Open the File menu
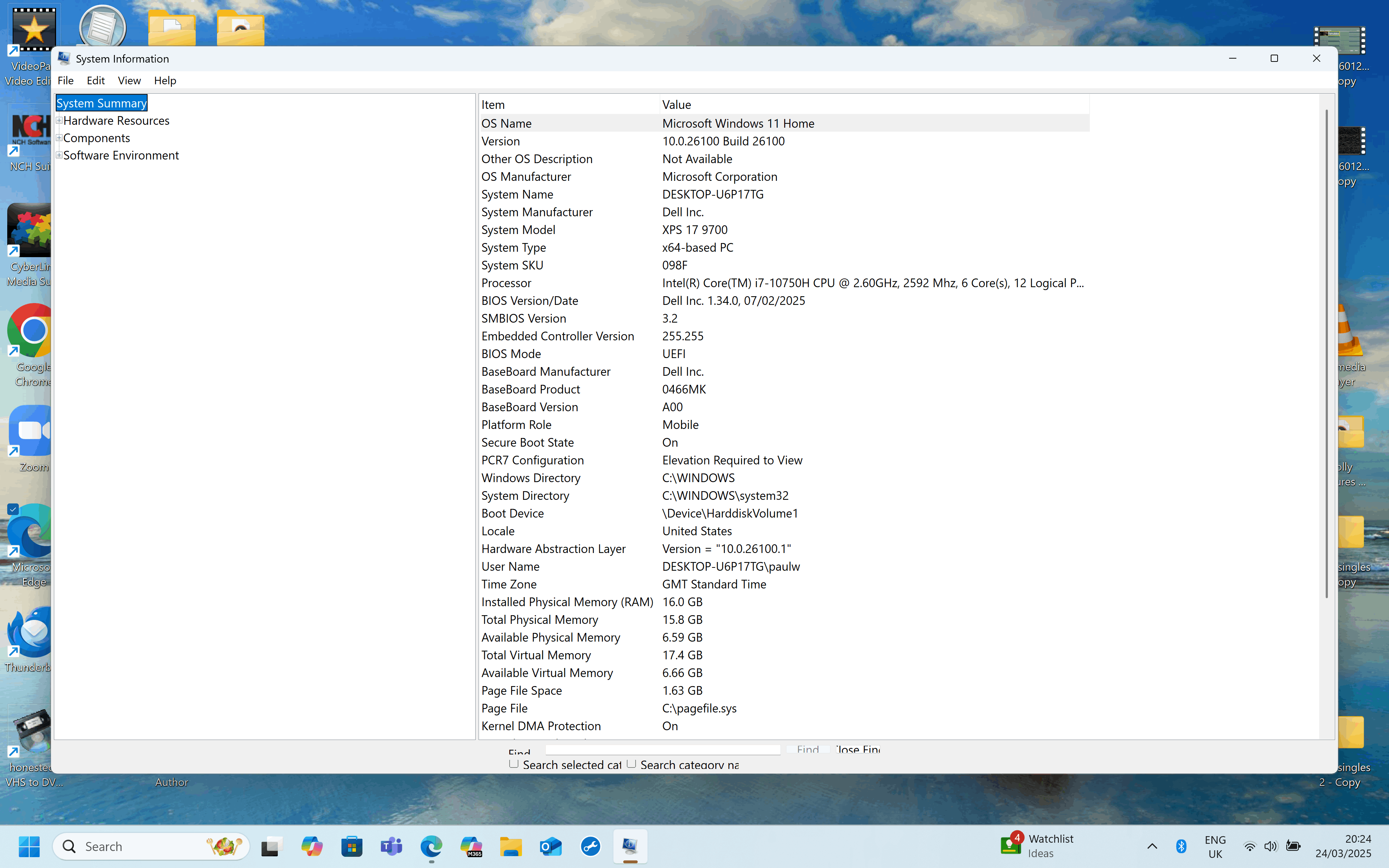 coord(65,80)
